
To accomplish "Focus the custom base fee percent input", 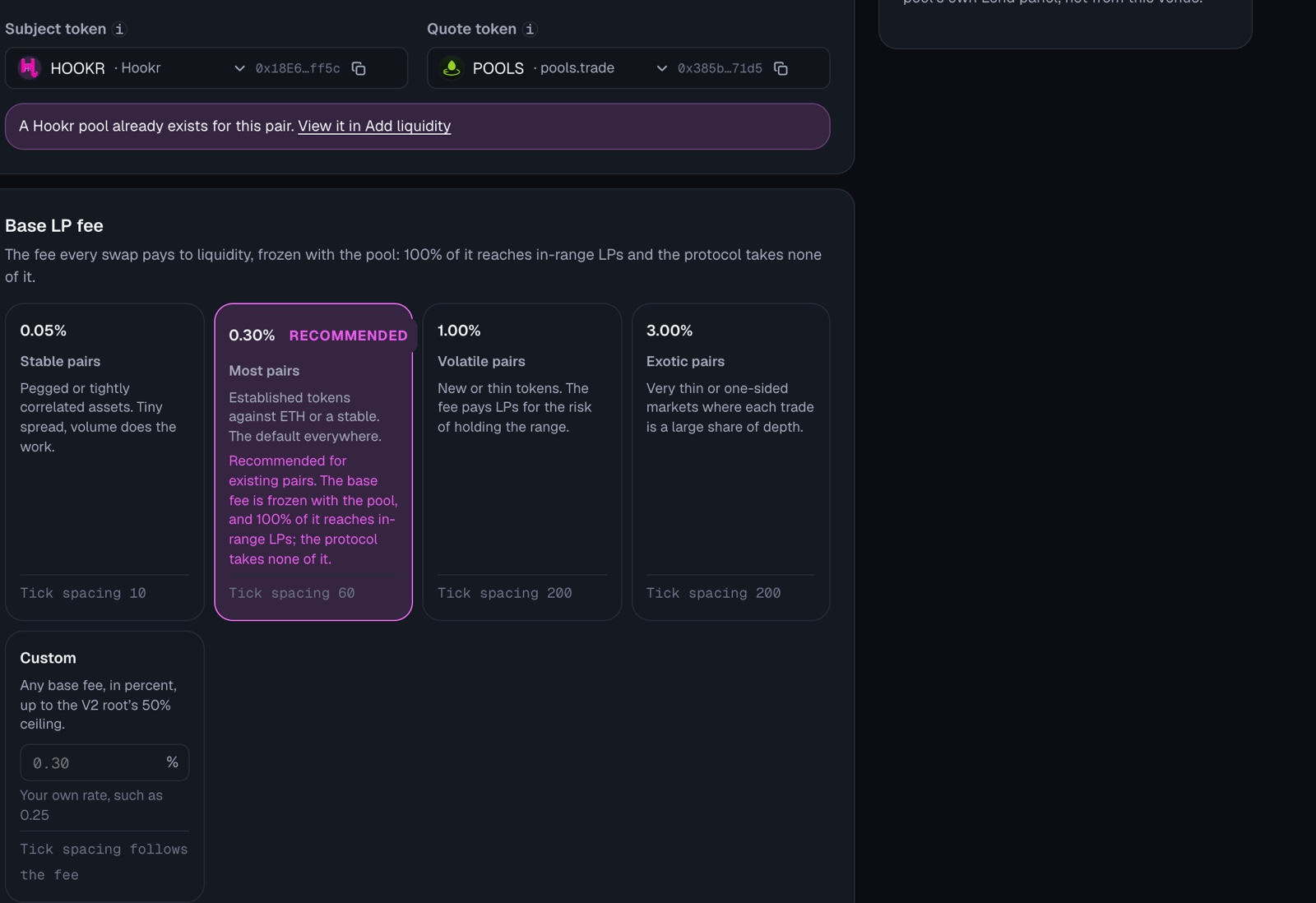I will click(x=104, y=763).
